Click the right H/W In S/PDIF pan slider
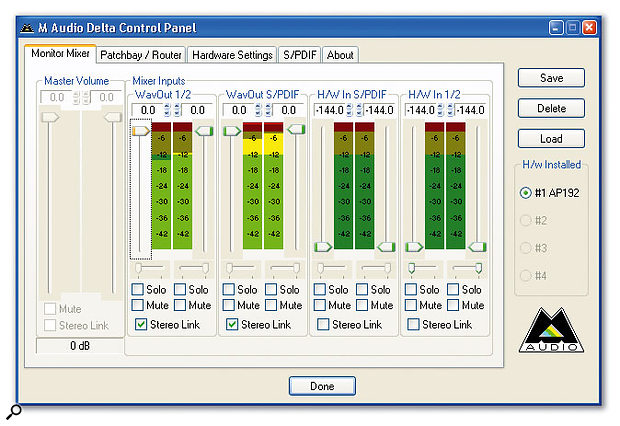 point(376,269)
